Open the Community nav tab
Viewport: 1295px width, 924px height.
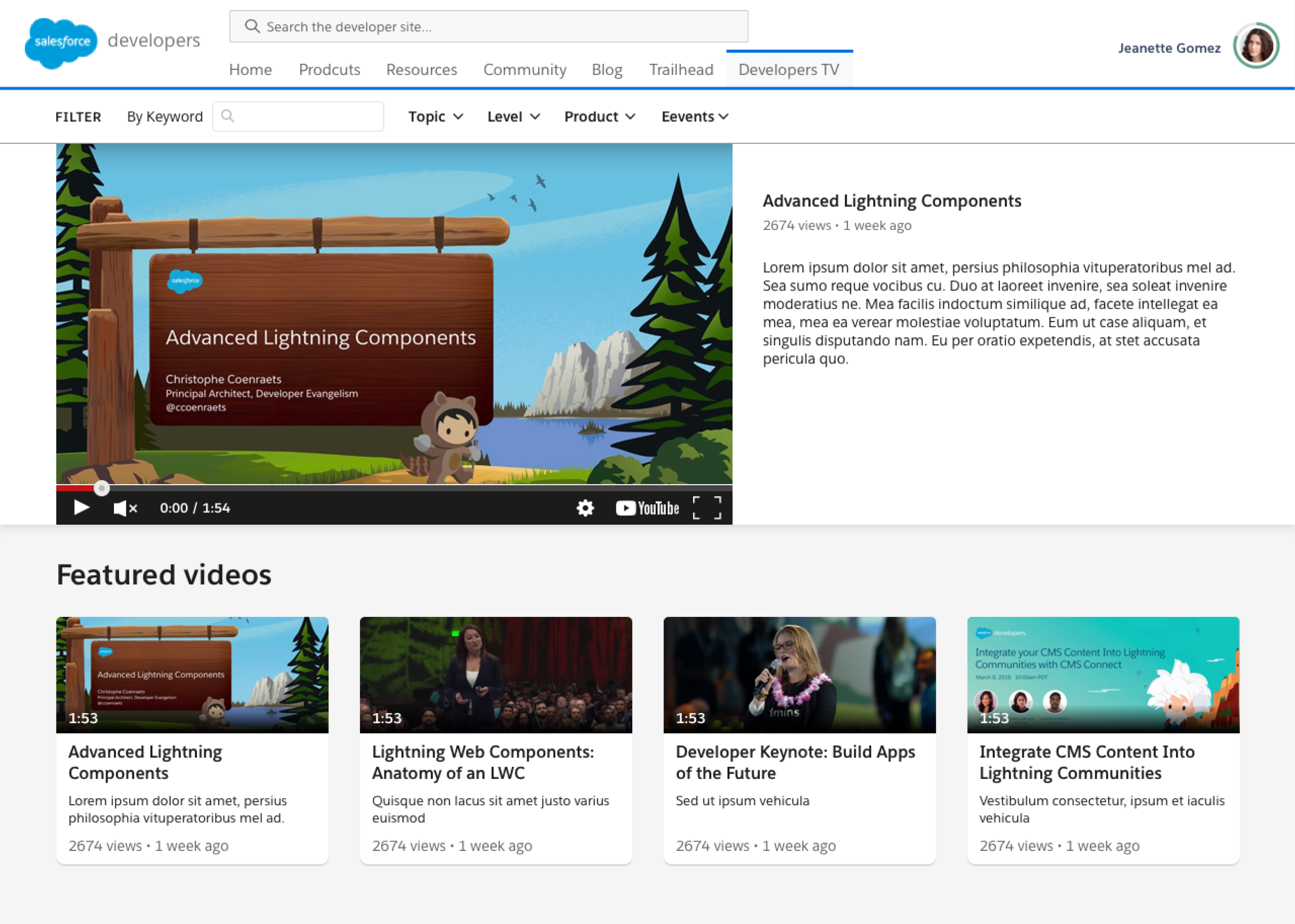(x=525, y=69)
